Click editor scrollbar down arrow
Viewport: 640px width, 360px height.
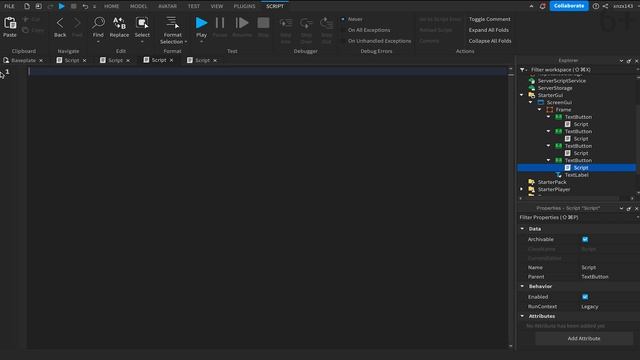click(511, 346)
